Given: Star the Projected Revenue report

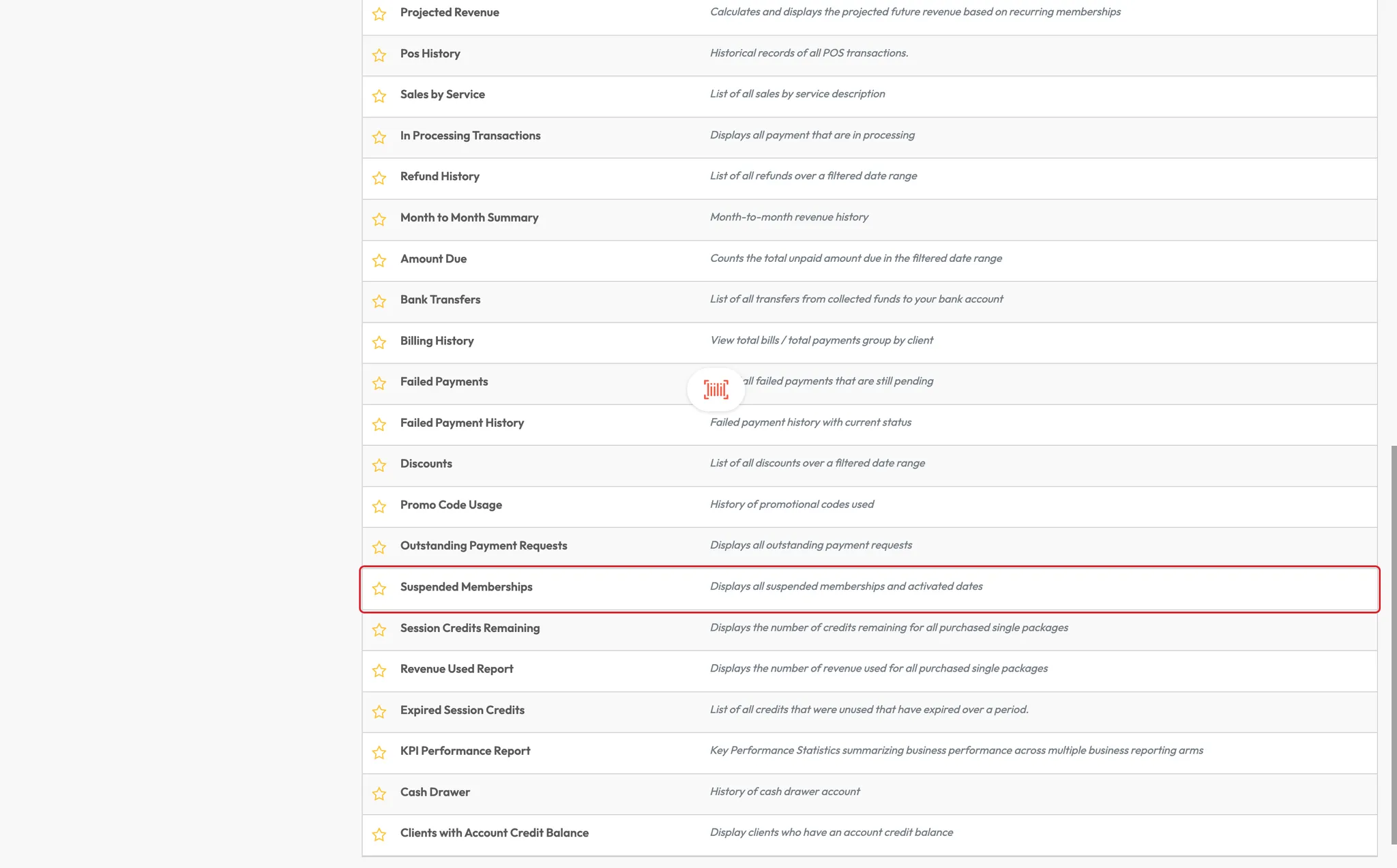Looking at the screenshot, I should (x=379, y=14).
